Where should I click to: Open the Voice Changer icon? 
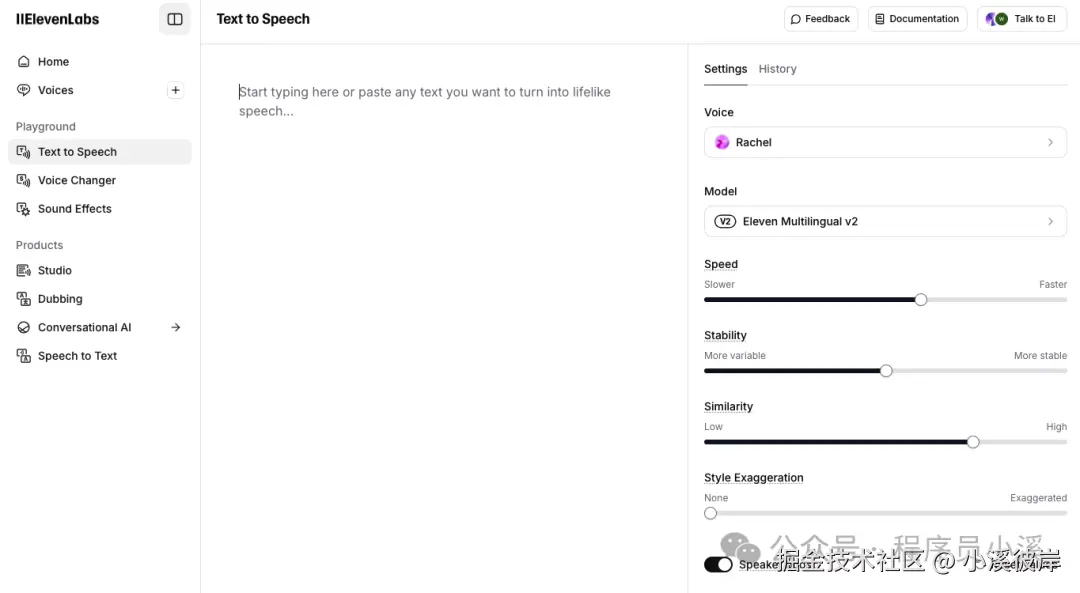(x=24, y=181)
